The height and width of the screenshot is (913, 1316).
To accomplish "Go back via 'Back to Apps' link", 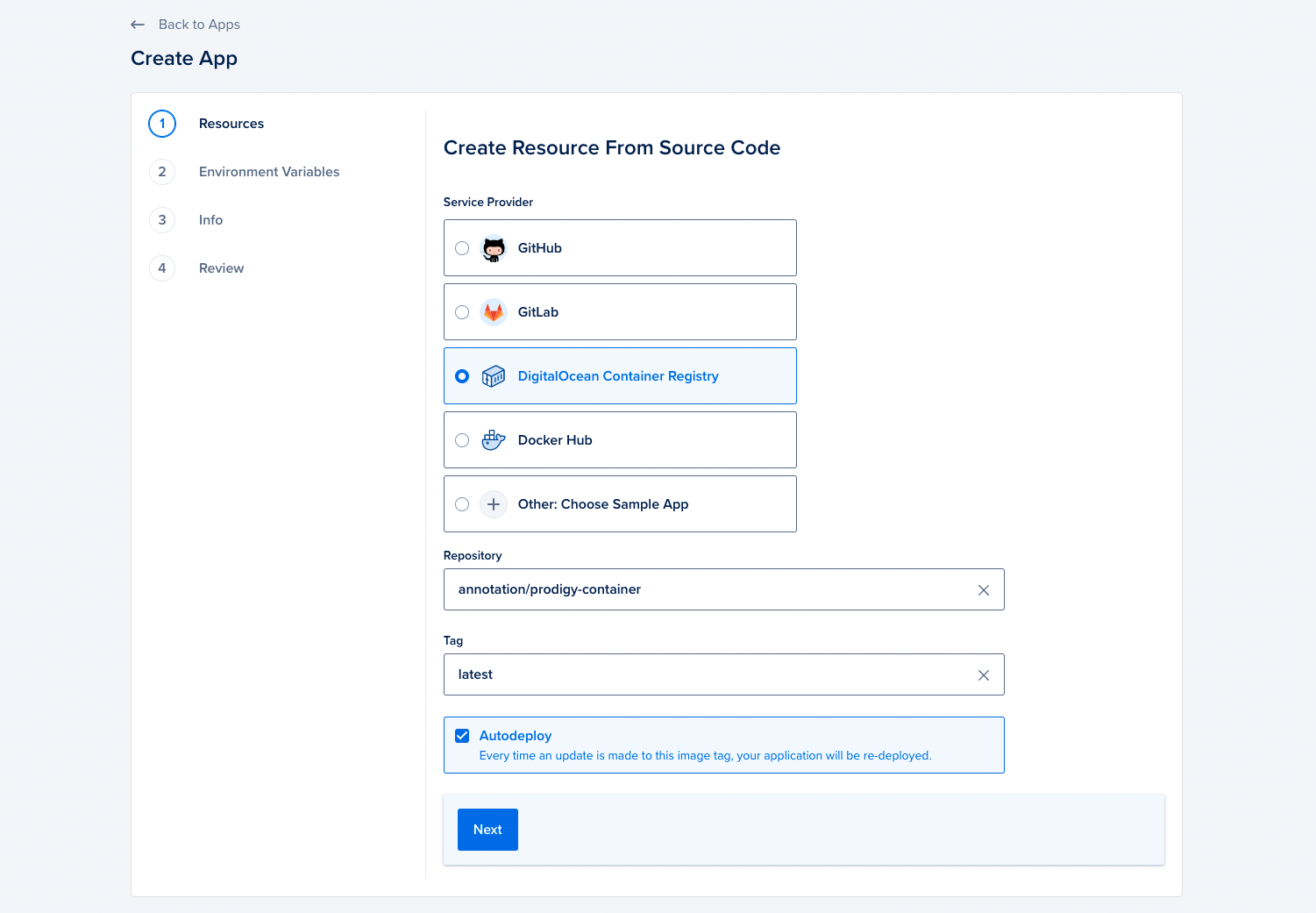I will click(199, 25).
